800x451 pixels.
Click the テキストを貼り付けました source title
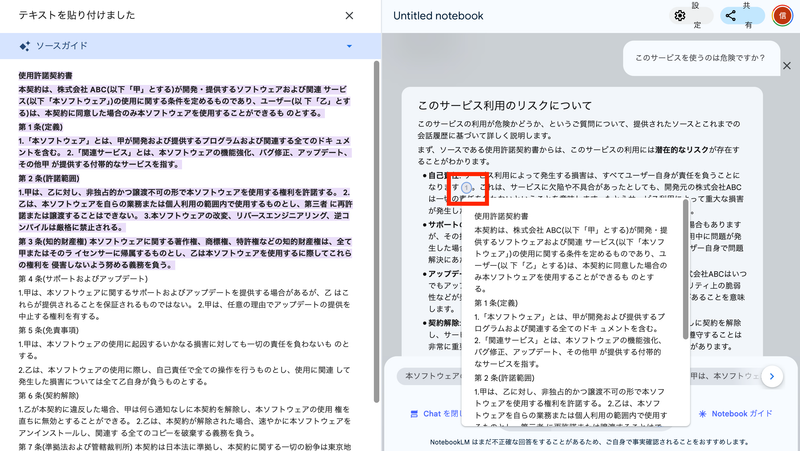point(71,16)
